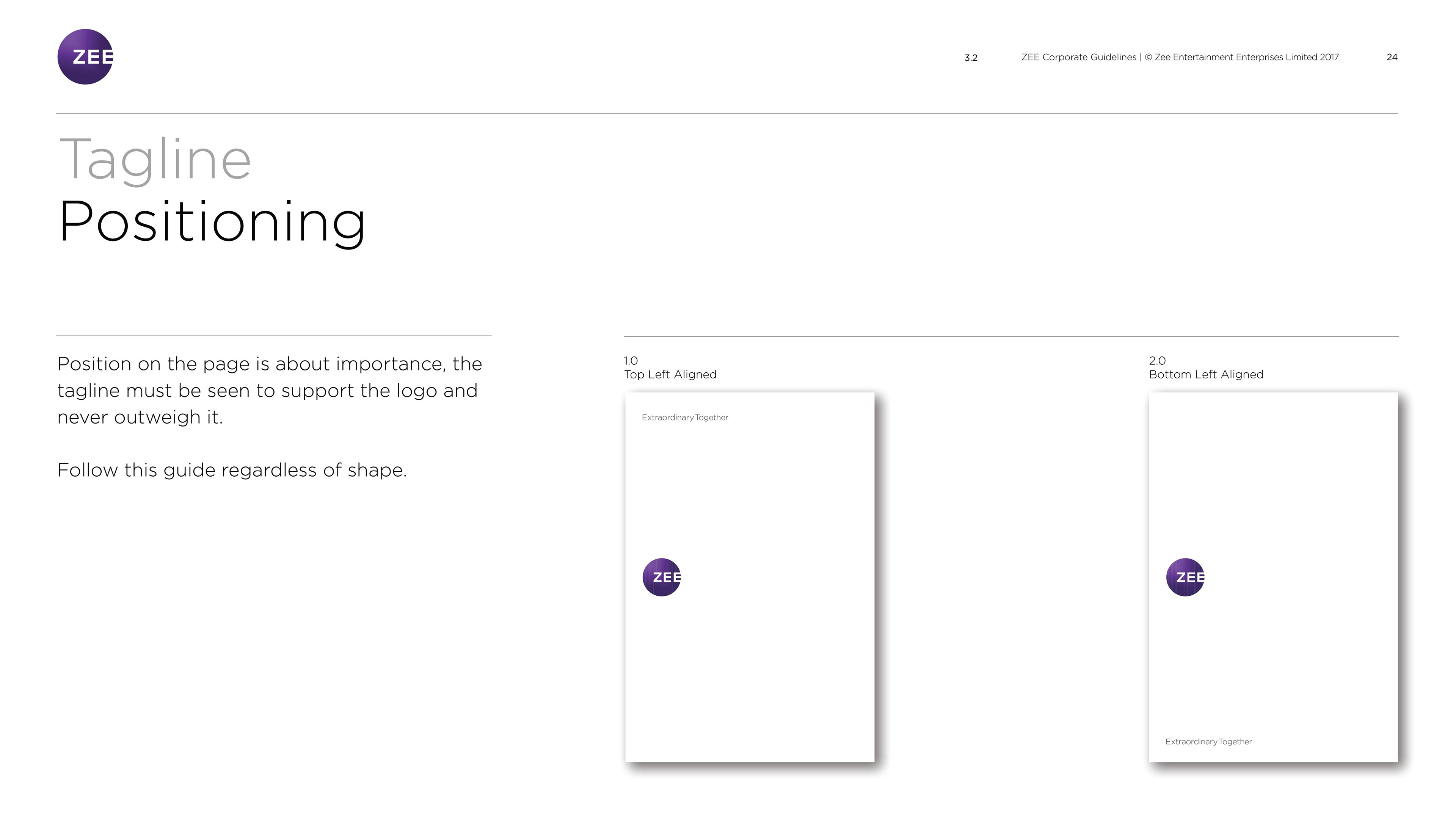This screenshot has width=1456, height=819.
Task: Click the 2.0 example number label
Action: tap(1157, 361)
